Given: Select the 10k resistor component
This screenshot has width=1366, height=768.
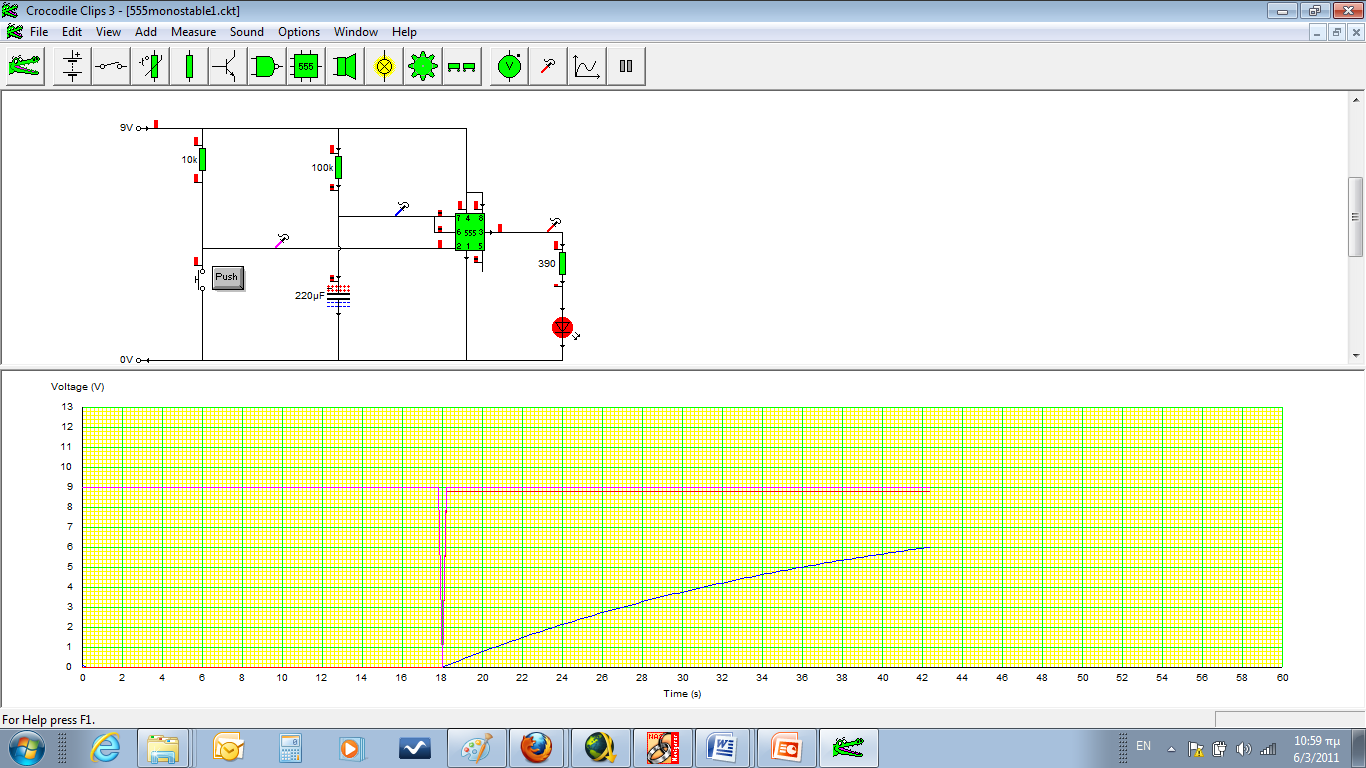Looking at the screenshot, I should (x=202, y=159).
